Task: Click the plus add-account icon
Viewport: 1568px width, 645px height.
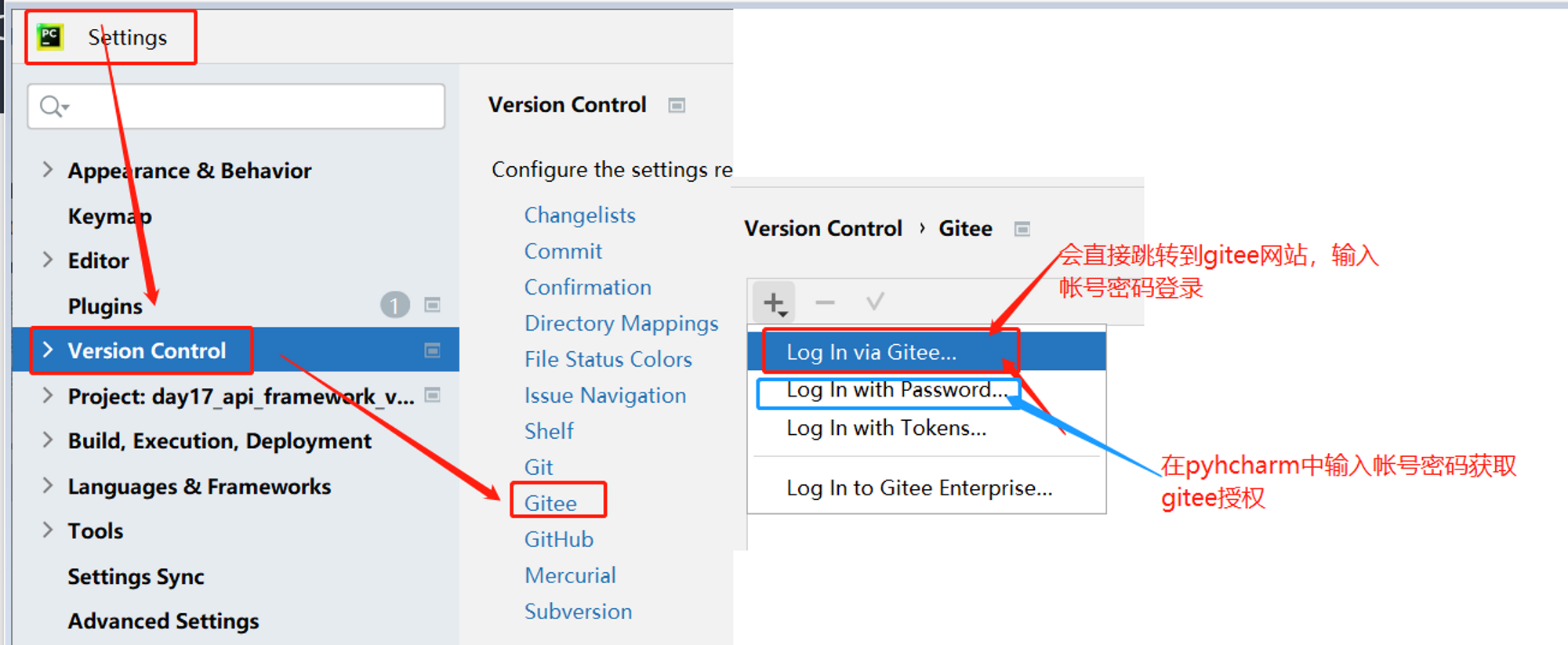Action: [774, 303]
